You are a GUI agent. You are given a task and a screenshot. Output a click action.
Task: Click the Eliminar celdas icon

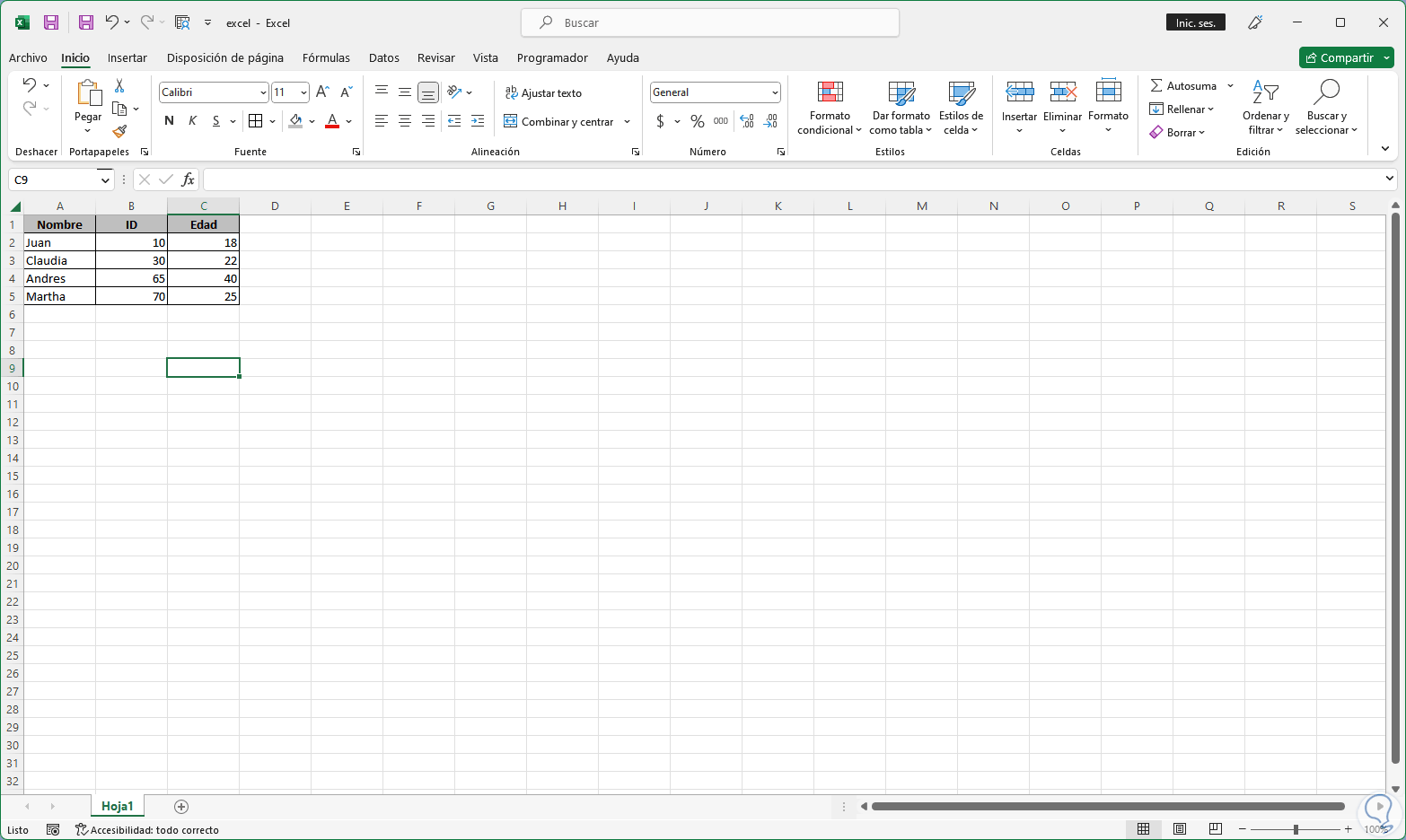coord(1063,92)
